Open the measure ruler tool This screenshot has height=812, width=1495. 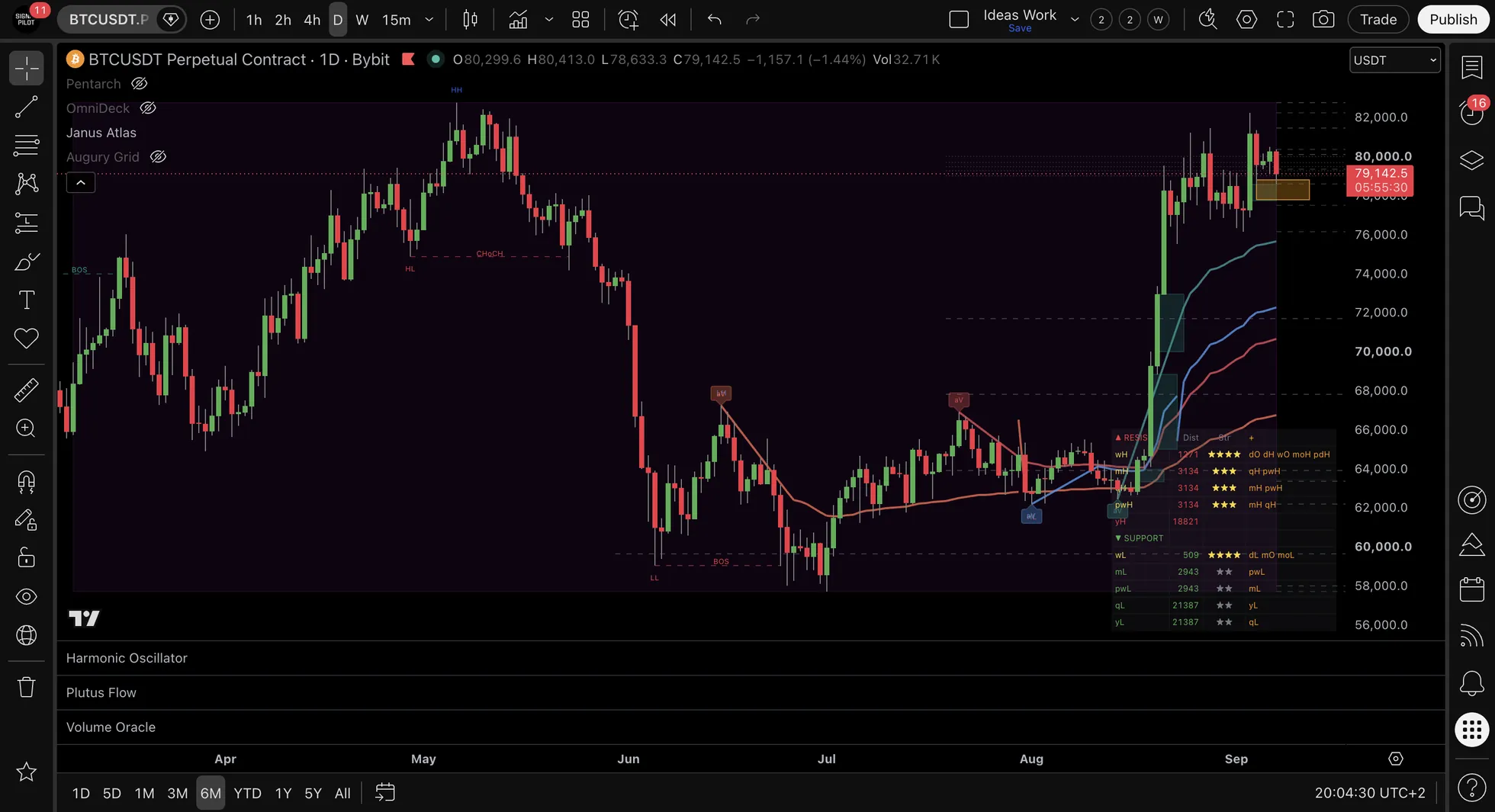pos(27,390)
